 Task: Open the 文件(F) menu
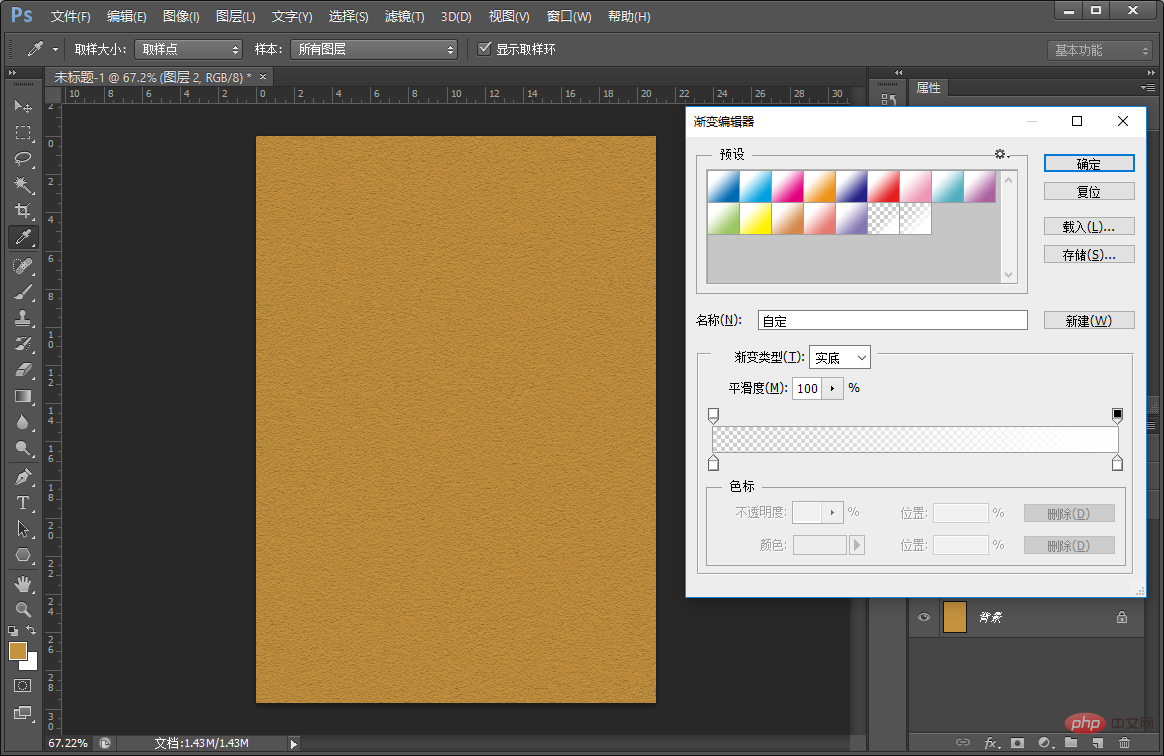coord(71,16)
